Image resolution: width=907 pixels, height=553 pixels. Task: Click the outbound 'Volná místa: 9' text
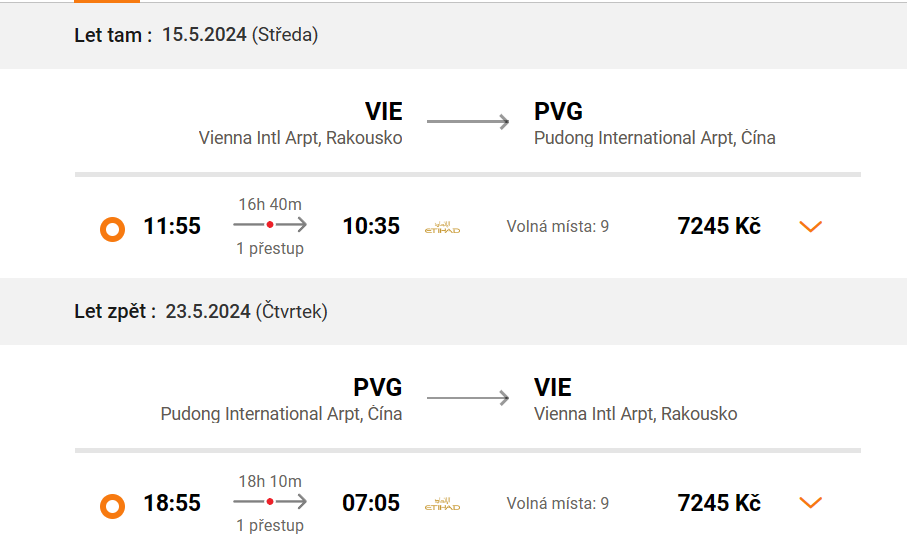point(558,226)
